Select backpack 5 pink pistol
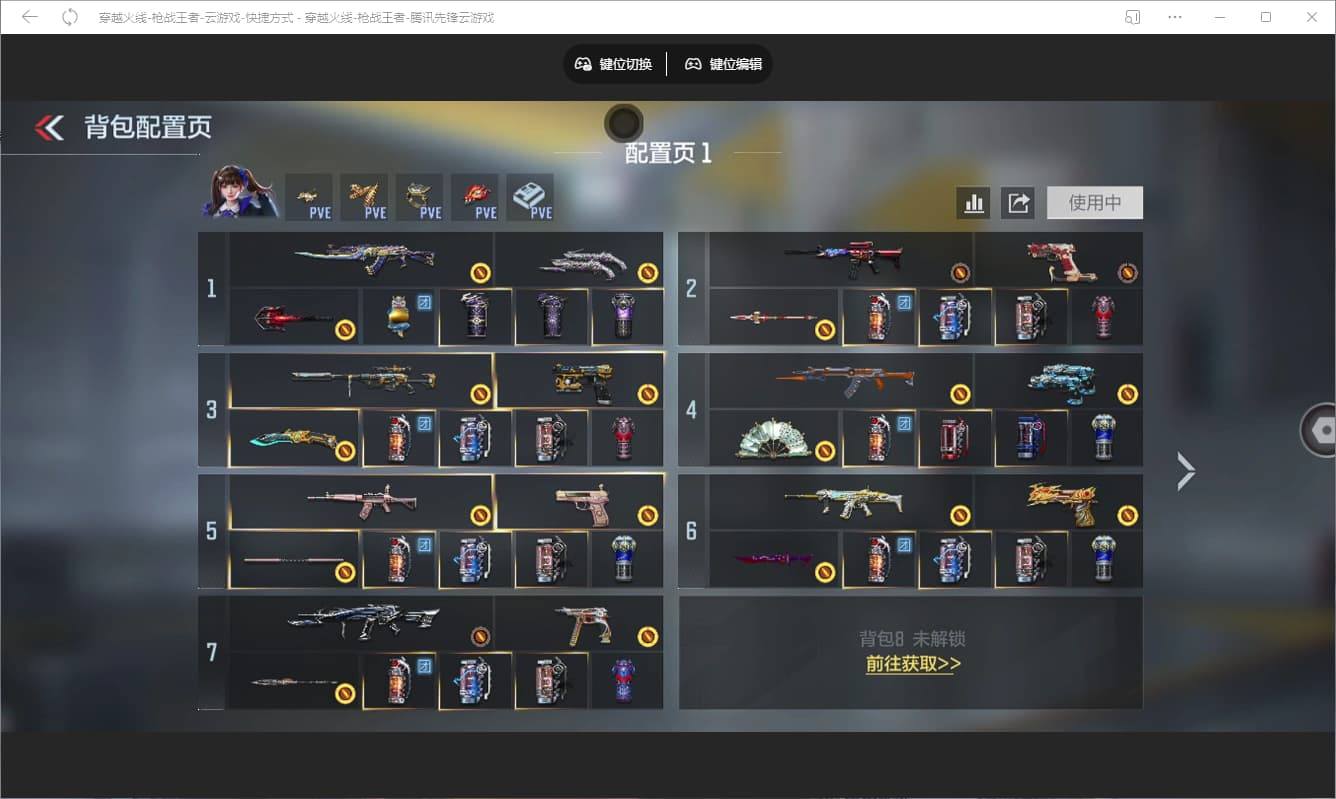 579,502
